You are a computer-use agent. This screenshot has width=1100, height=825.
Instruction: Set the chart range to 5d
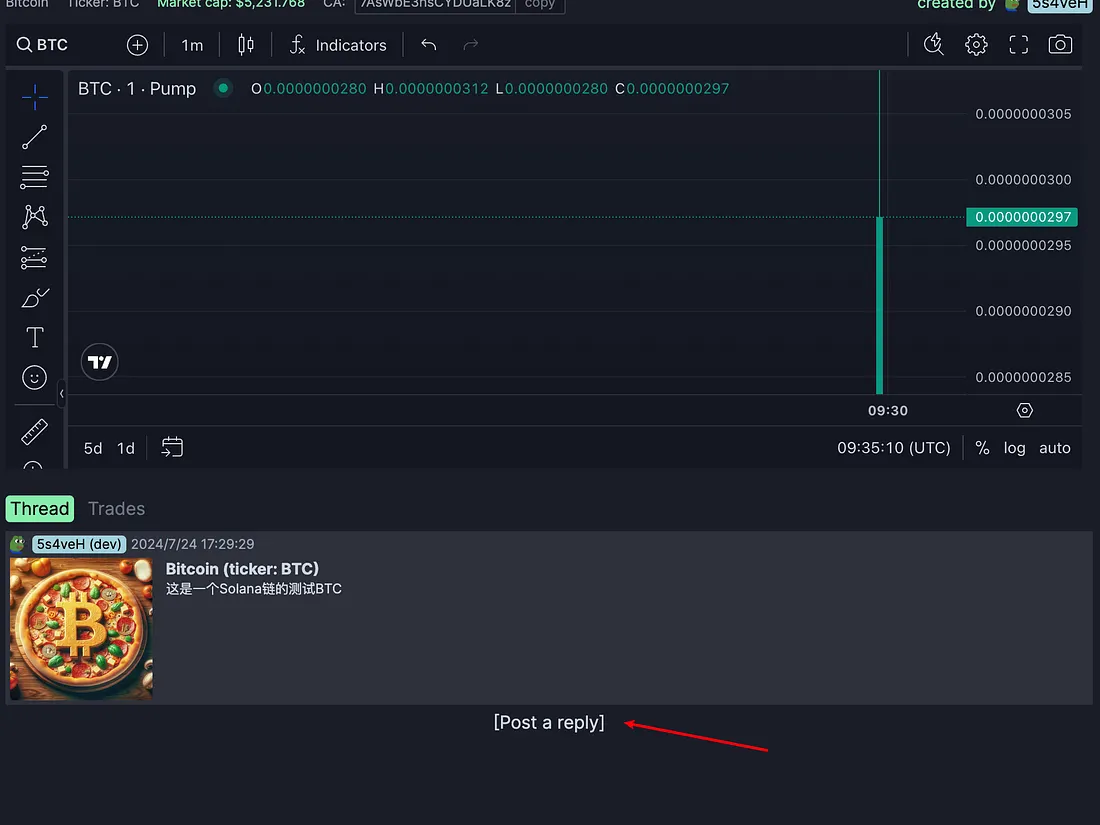pyautogui.click(x=93, y=448)
